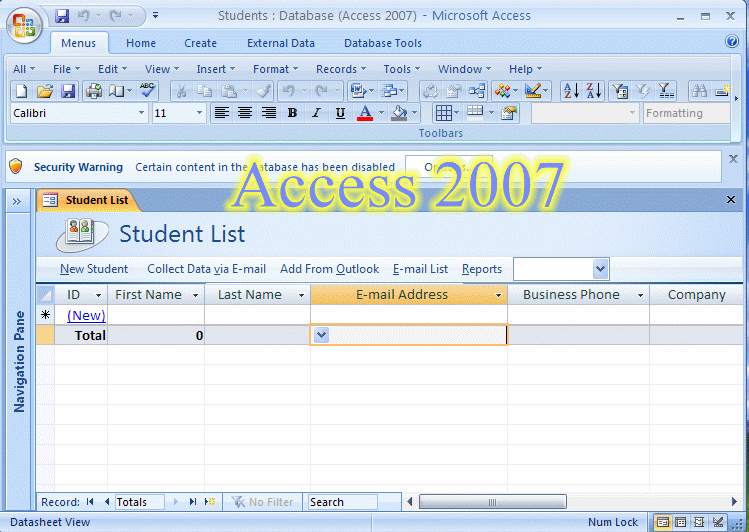Click the Totals record number field
The image size is (749, 532).
[139, 502]
